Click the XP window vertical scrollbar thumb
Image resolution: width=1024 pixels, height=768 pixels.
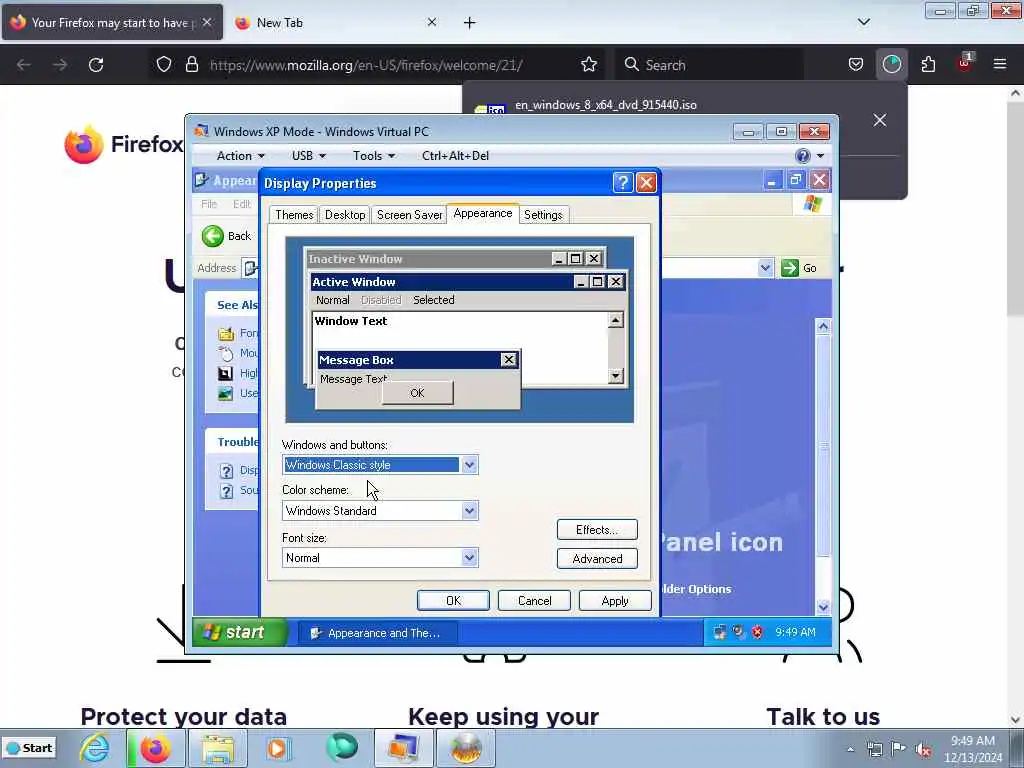pyautogui.click(x=823, y=447)
